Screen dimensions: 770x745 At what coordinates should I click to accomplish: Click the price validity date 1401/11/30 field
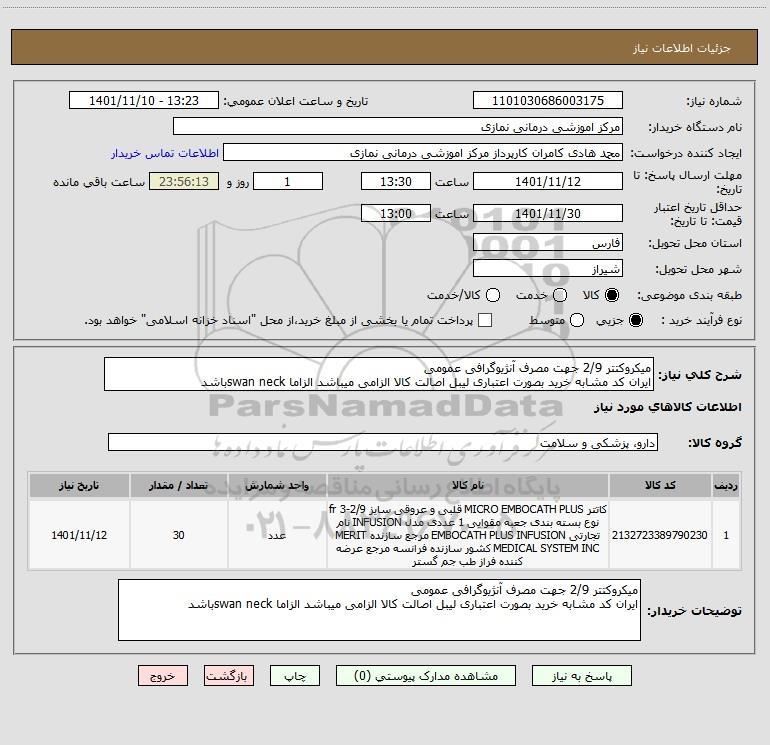click(548, 213)
